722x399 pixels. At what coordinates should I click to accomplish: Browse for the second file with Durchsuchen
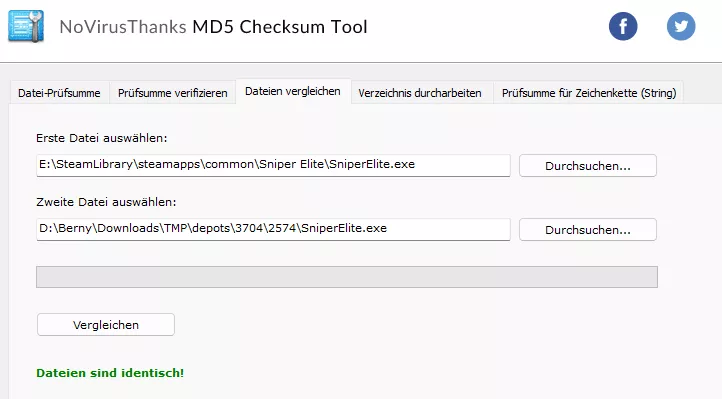[588, 230]
